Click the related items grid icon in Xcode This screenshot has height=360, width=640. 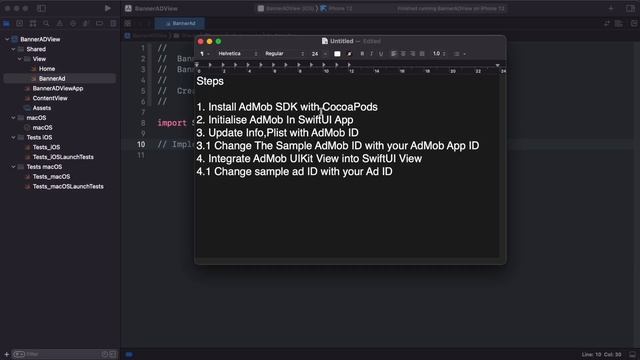[128, 24]
